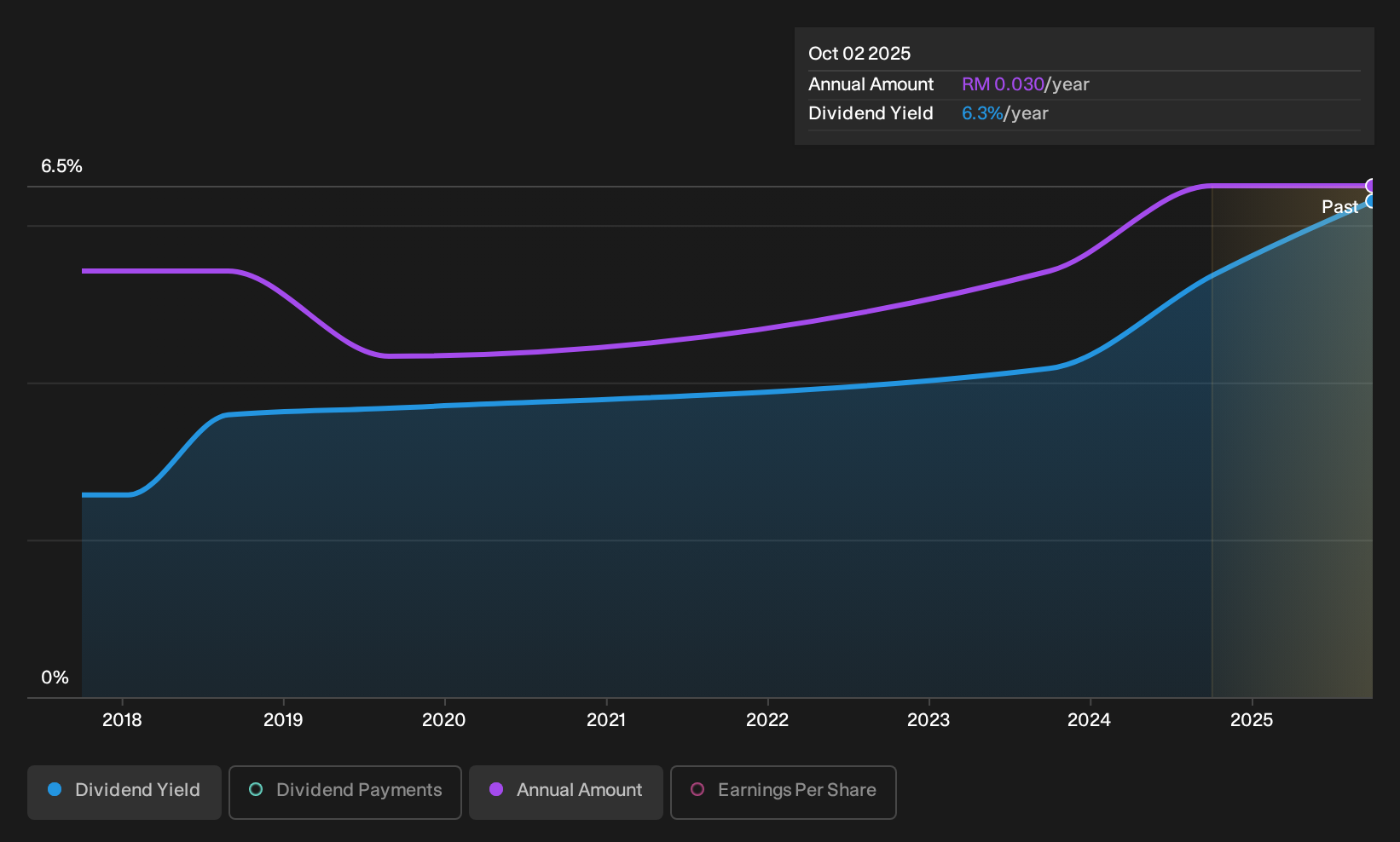The height and width of the screenshot is (842, 1400).
Task: Click the 2020 x-axis label
Action: (444, 720)
